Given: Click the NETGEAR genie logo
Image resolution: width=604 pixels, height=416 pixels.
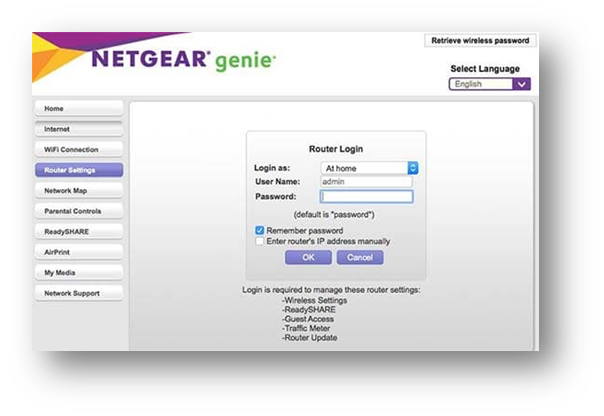Looking at the screenshot, I should coord(184,60).
